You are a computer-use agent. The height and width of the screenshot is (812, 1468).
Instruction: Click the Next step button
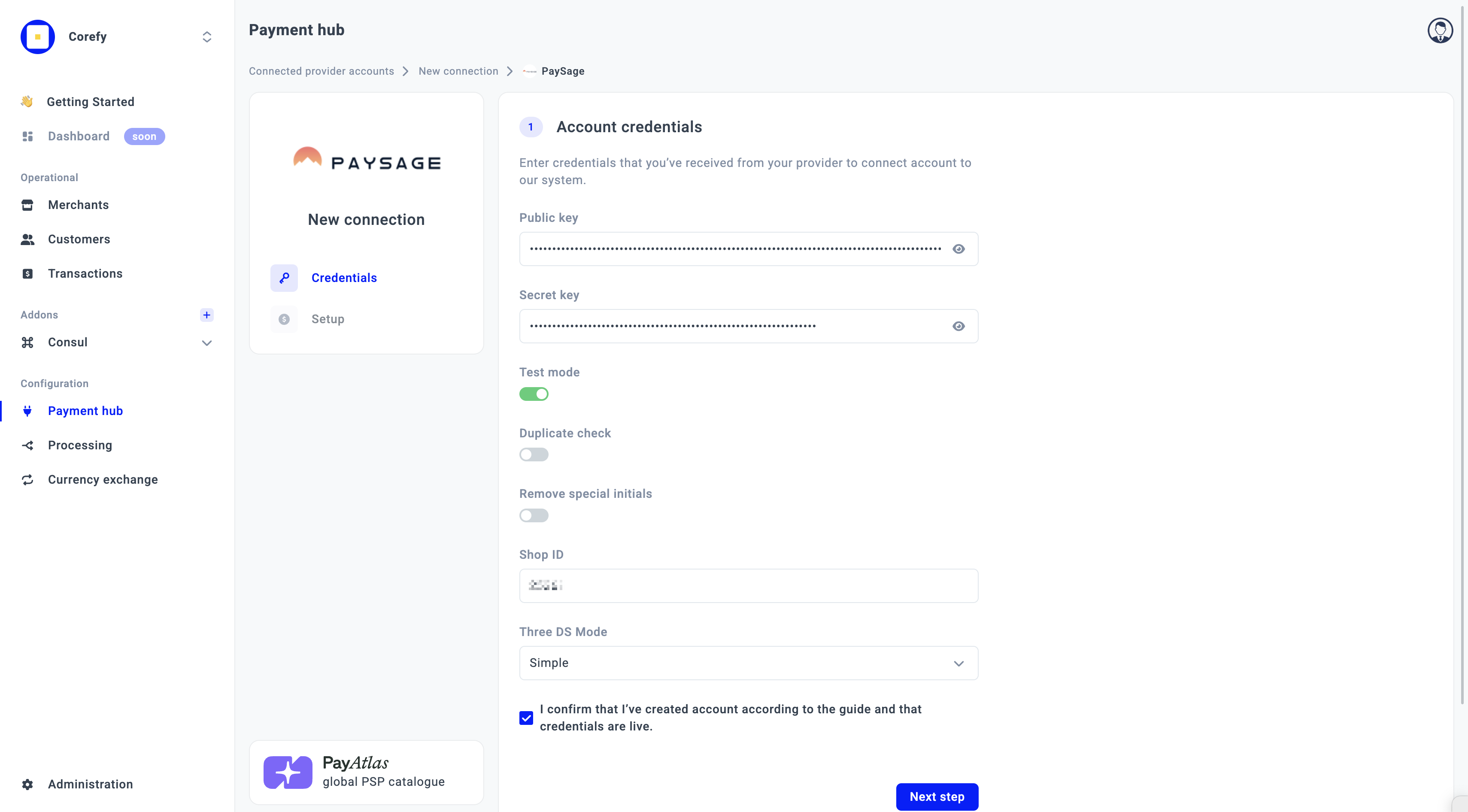tap(936, 797)
